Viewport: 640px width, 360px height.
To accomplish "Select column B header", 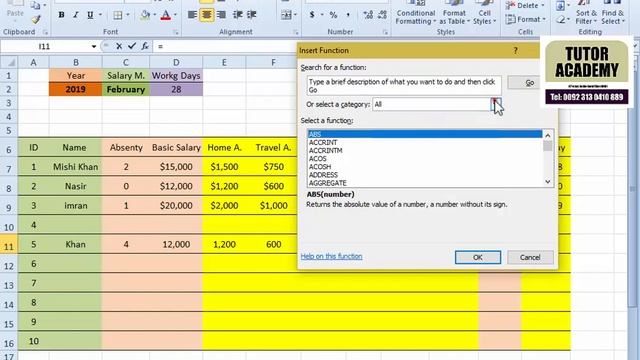I will pos(76,62).
